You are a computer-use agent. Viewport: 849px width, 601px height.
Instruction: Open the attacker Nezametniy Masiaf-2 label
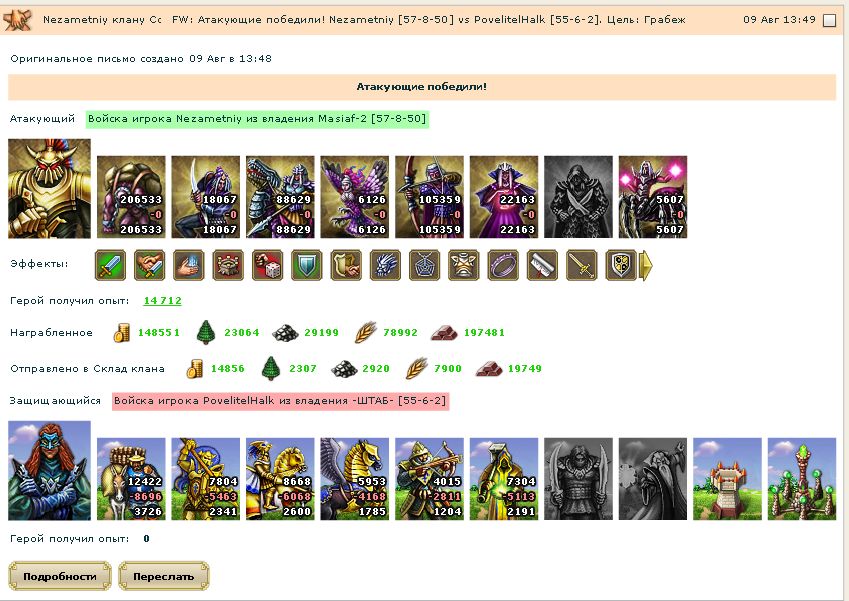point(257,119)
